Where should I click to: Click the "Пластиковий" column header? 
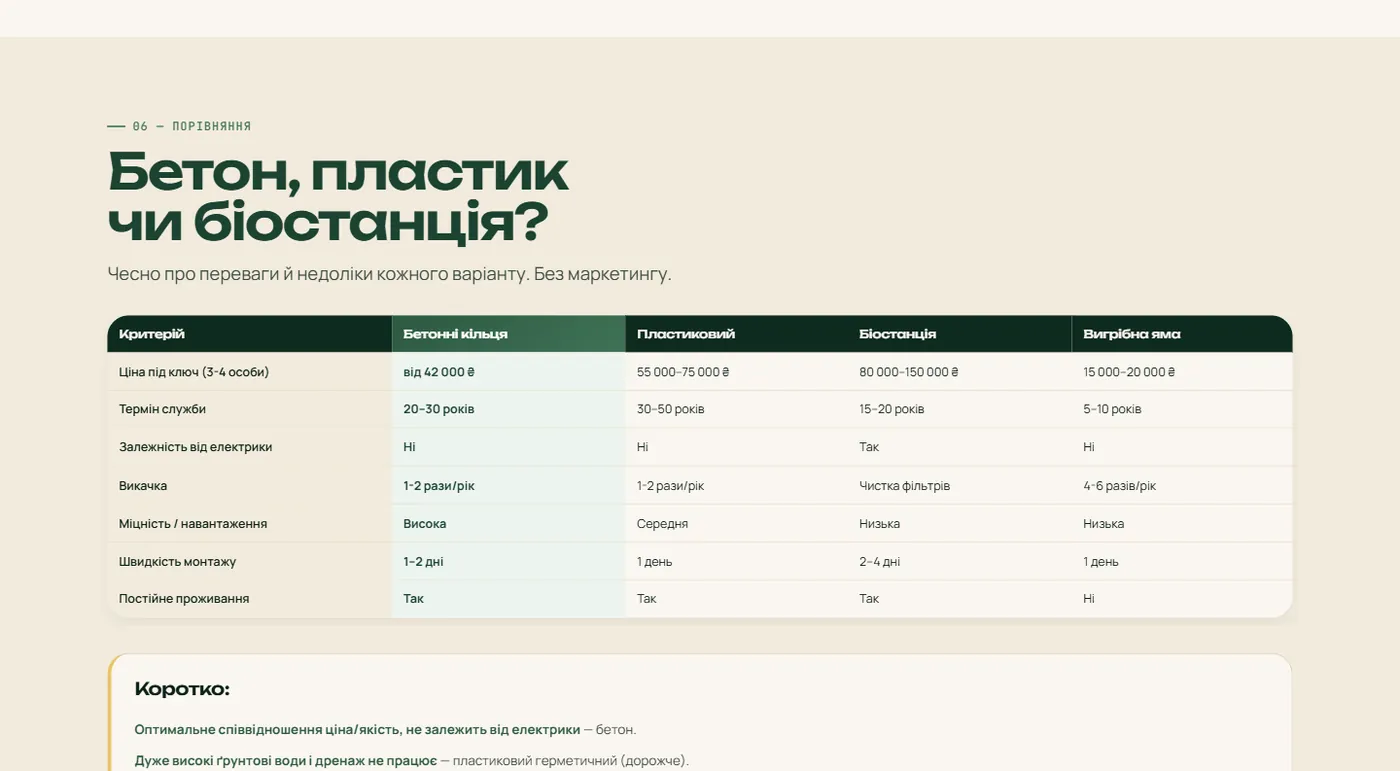tap(686, 334)
